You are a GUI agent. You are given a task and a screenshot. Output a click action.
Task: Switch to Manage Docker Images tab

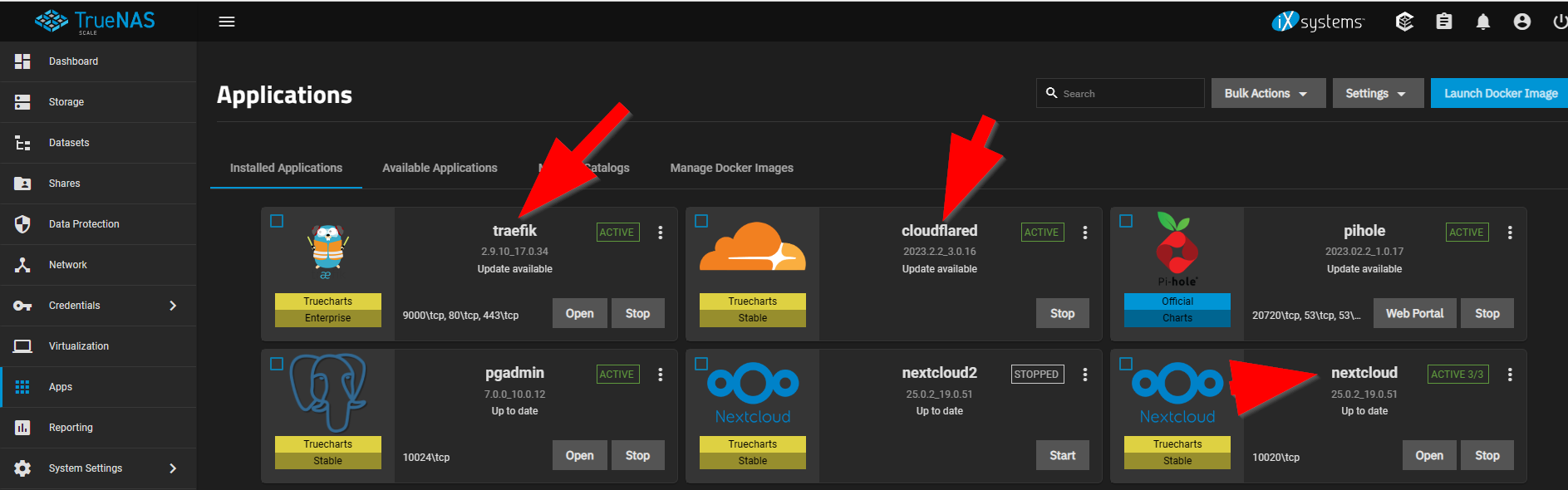tap(732, 168)
